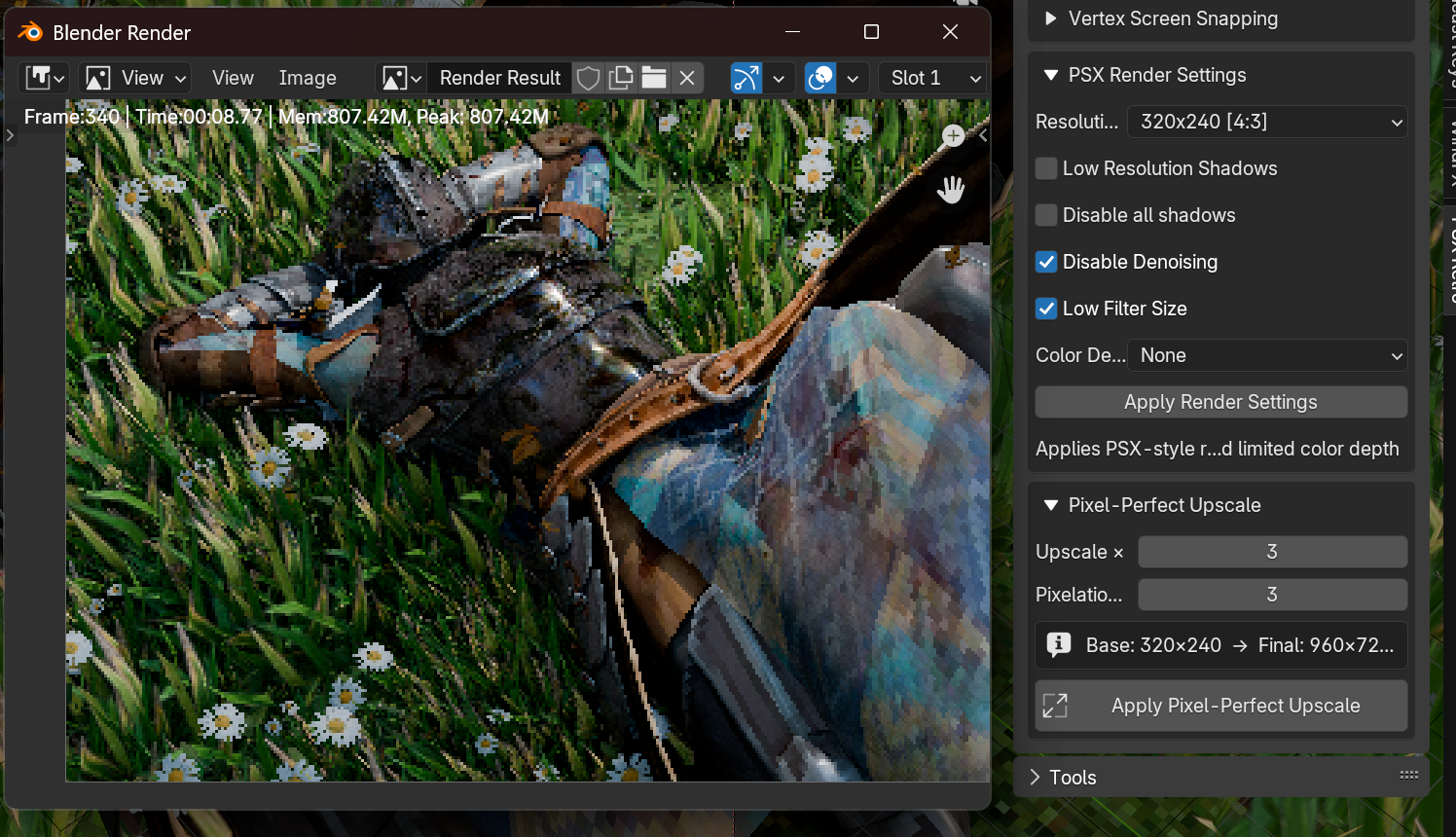Open overlay options dropdown arrow
Viewport: 1456px width, 837px height.
click(x=853, y=78)
